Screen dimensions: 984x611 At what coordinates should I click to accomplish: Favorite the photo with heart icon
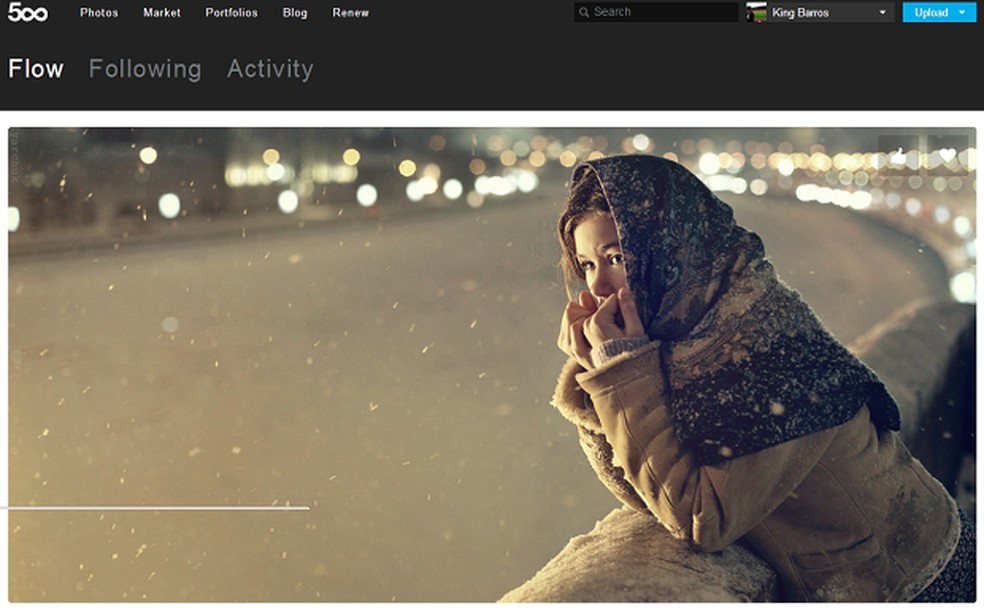tap(948, 155)
